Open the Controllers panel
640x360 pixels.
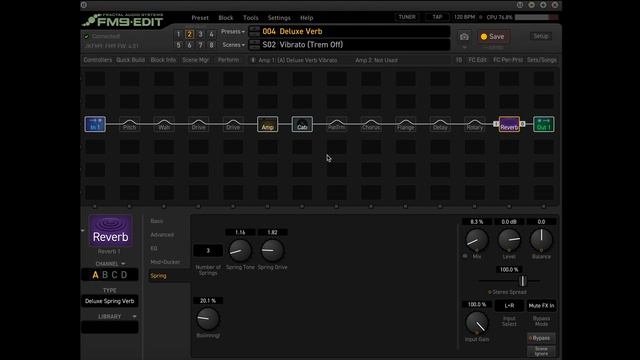98,60
